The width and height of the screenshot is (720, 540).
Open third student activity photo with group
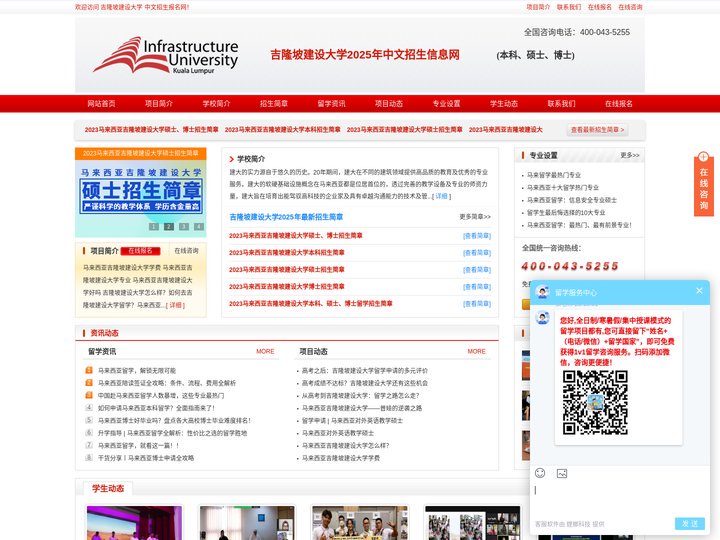[360, 523]
